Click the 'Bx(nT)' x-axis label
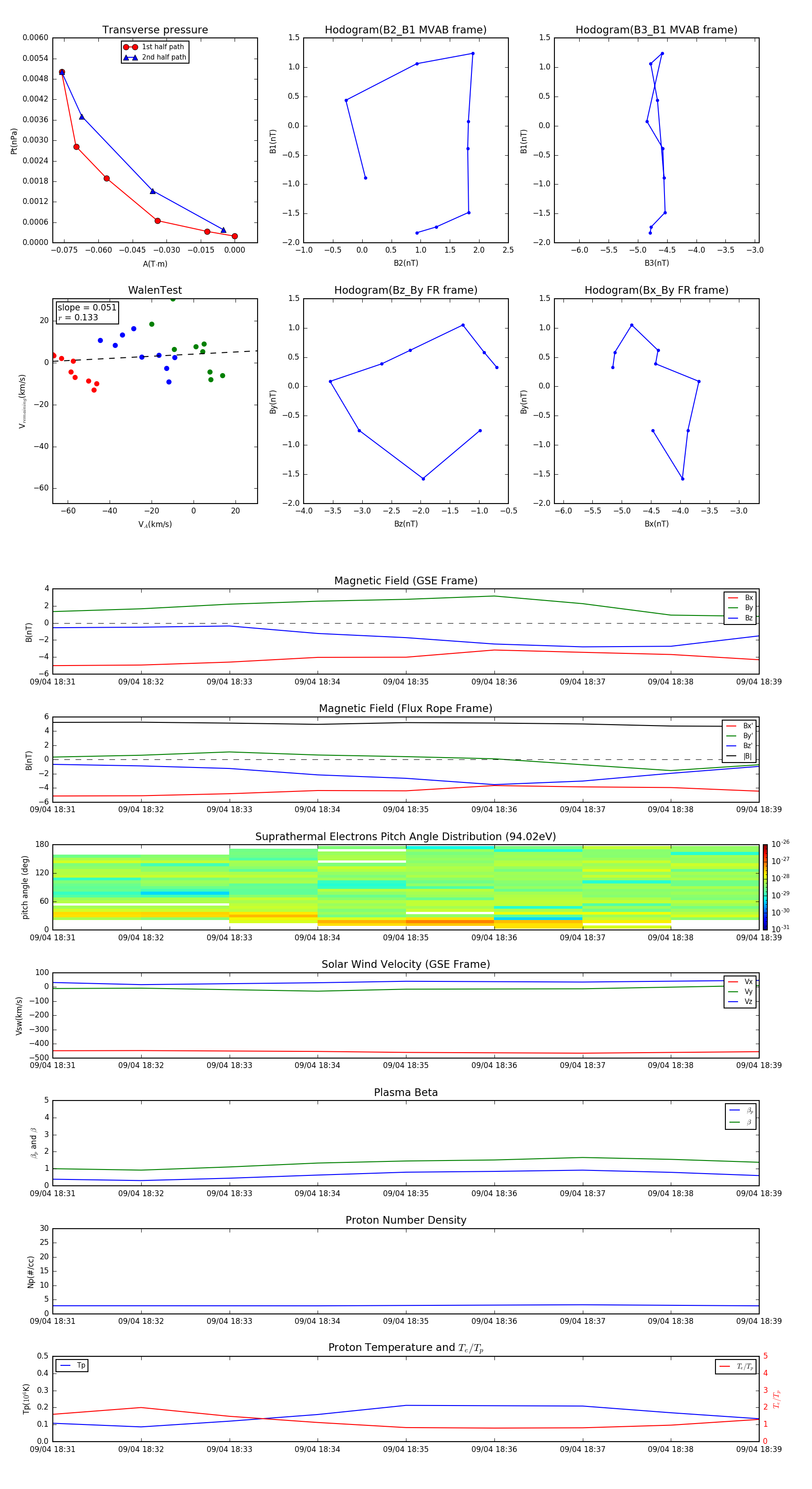This screenshot has width=812, height=1489. 656,524
